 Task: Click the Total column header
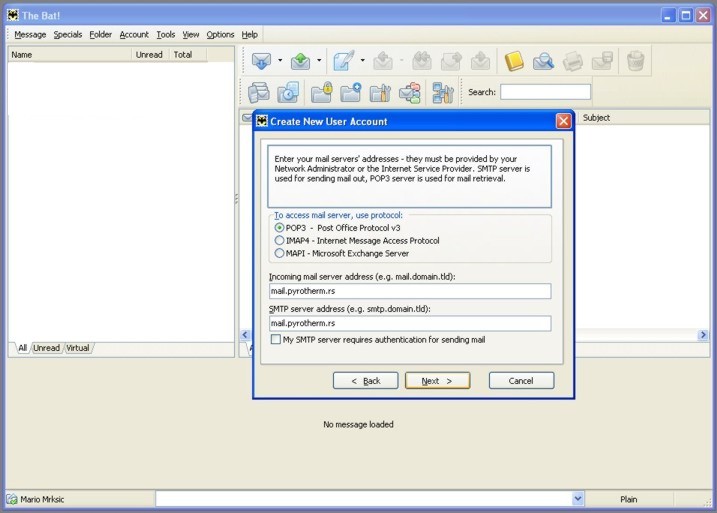click(188, 54)
